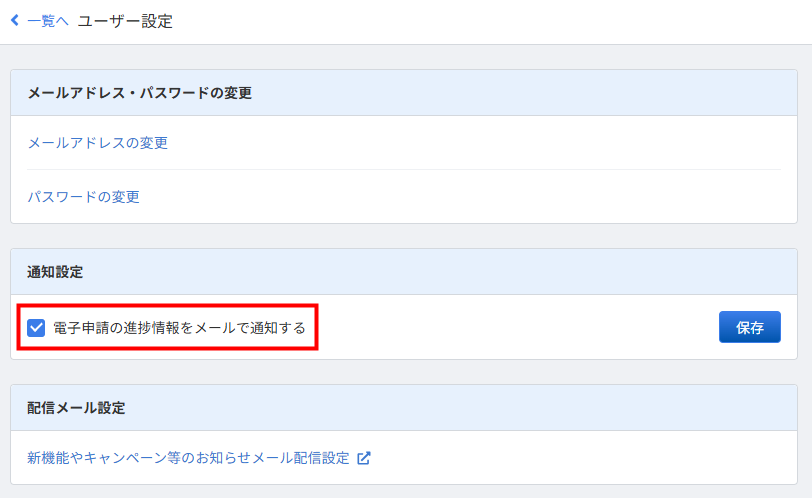Click empty area of the top header bar
Screen dimensions: 812x498
pos(500,21)
